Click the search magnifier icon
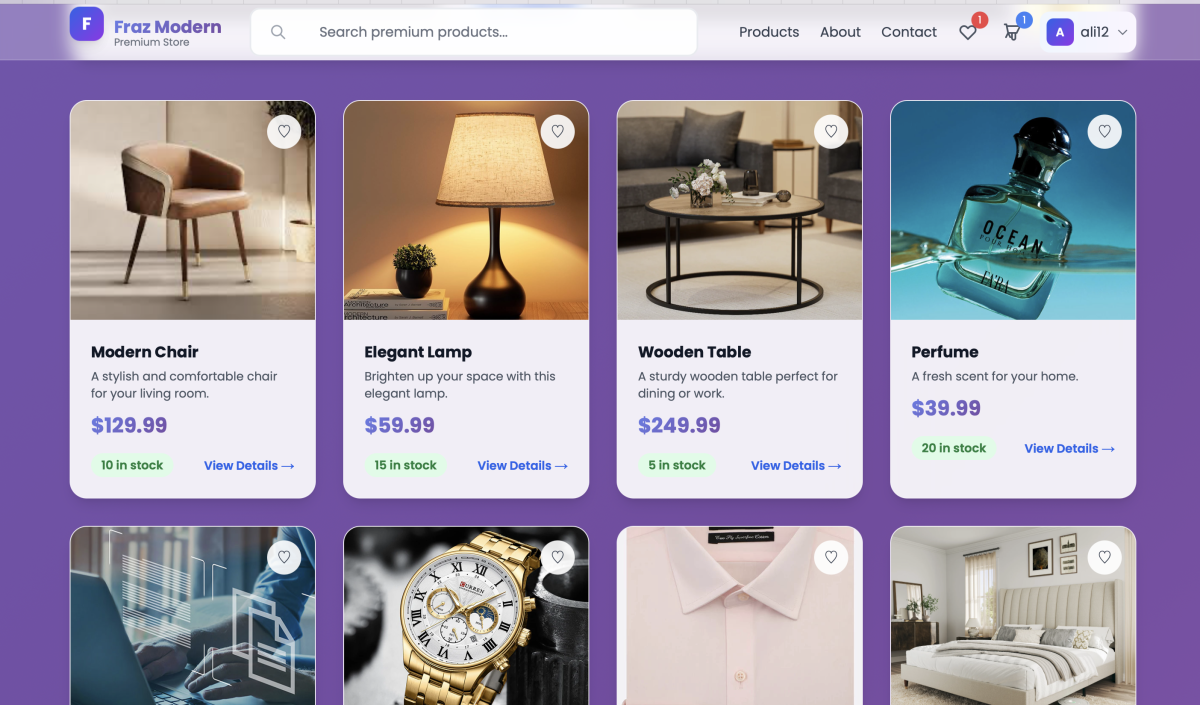The image size is (1200, 705). [278, 32]
